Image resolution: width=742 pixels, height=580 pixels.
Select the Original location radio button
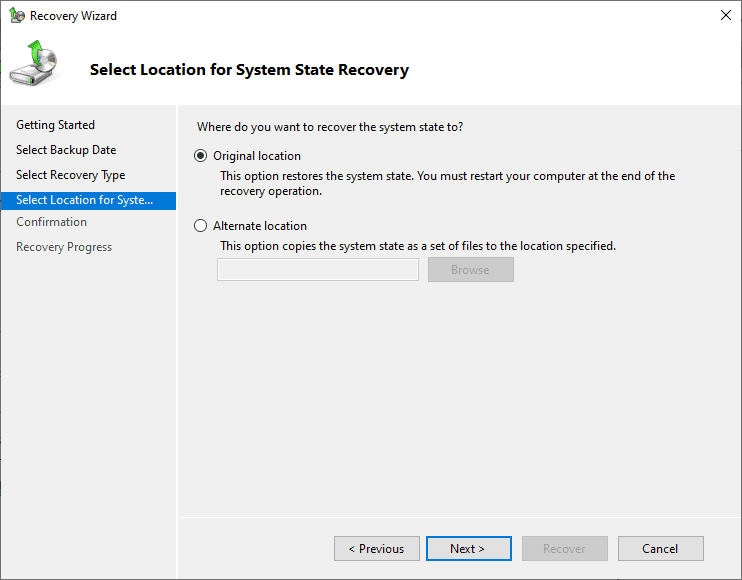(x=200, y=156)
